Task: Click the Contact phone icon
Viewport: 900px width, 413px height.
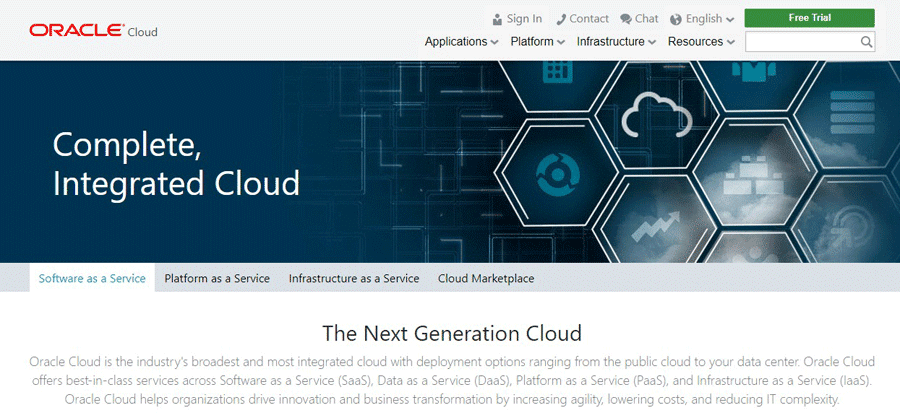Action: tap(561, 20)
